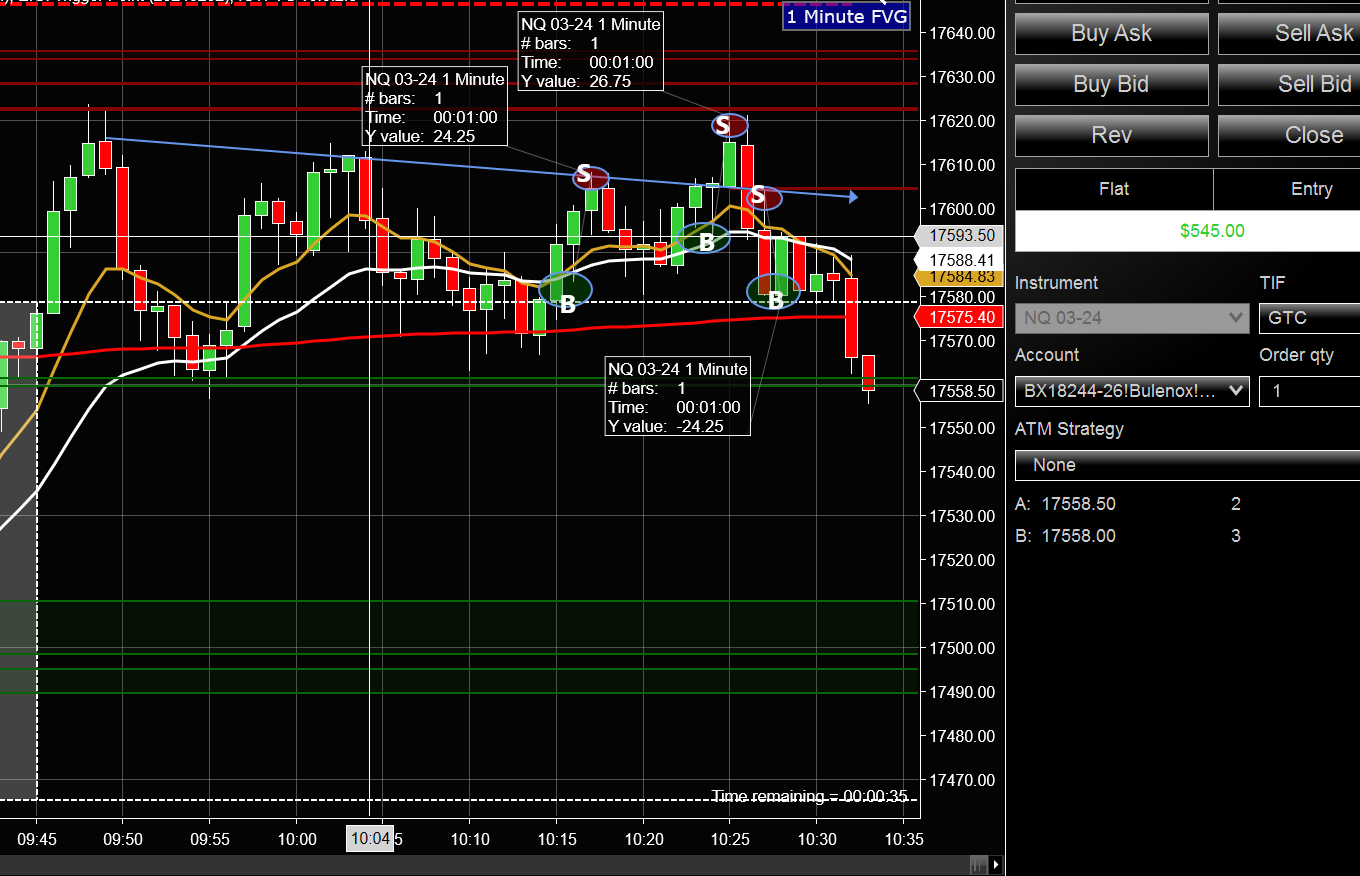The width and height of the screenshot is (1360, 876).
Task: Click the scrollbar right arrow below chart
Action: (x=996, y=864)
